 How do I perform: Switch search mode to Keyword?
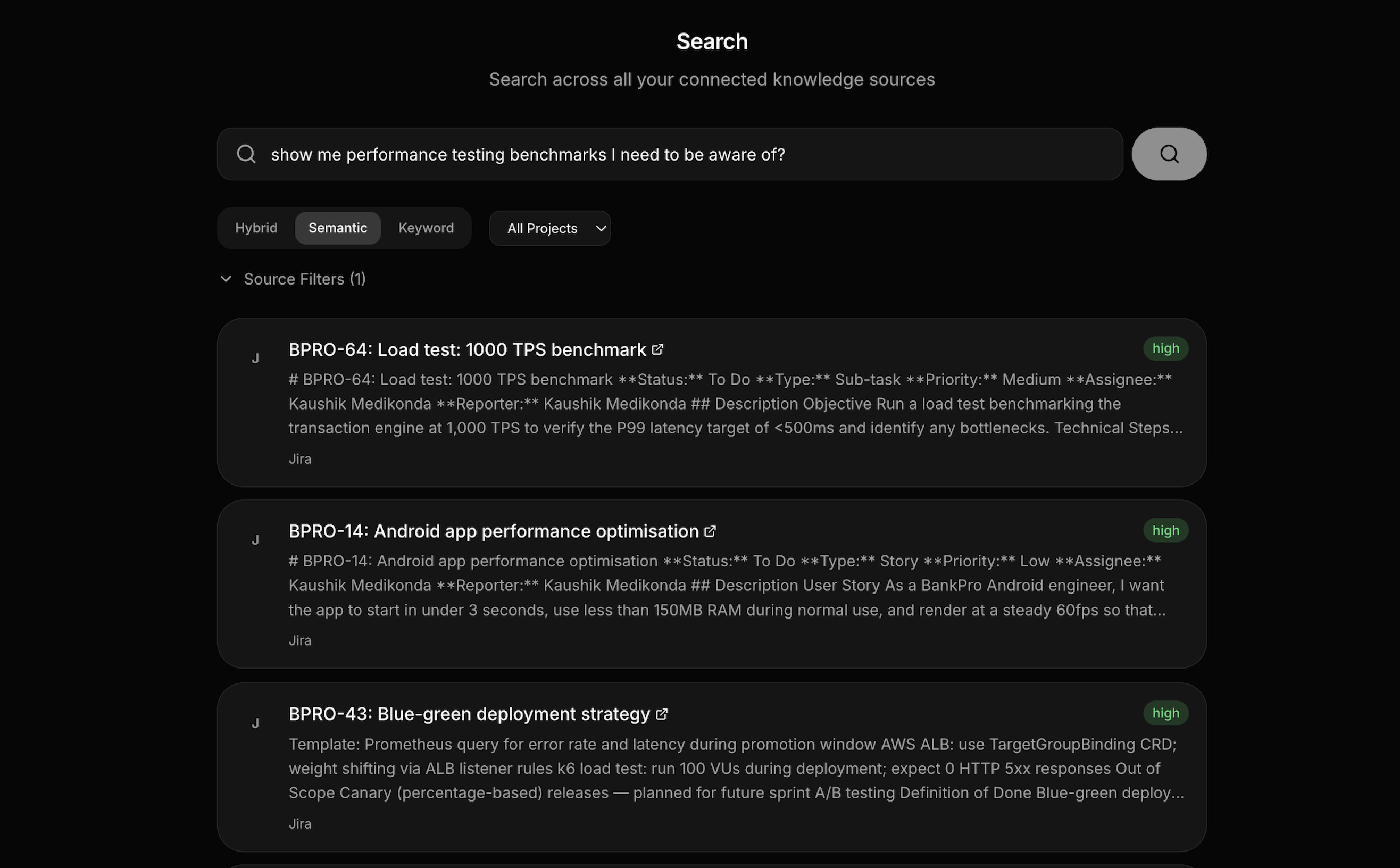(x=426, y=228)
